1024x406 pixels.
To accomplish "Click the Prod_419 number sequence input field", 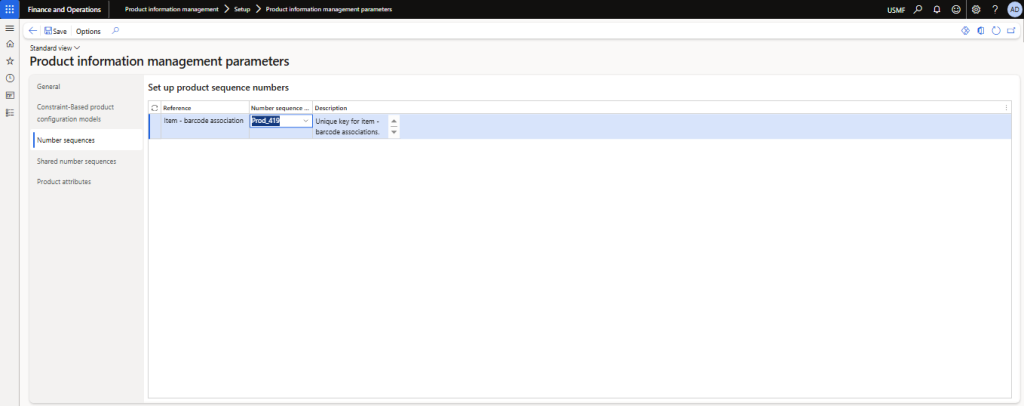I will pos(273,121).
